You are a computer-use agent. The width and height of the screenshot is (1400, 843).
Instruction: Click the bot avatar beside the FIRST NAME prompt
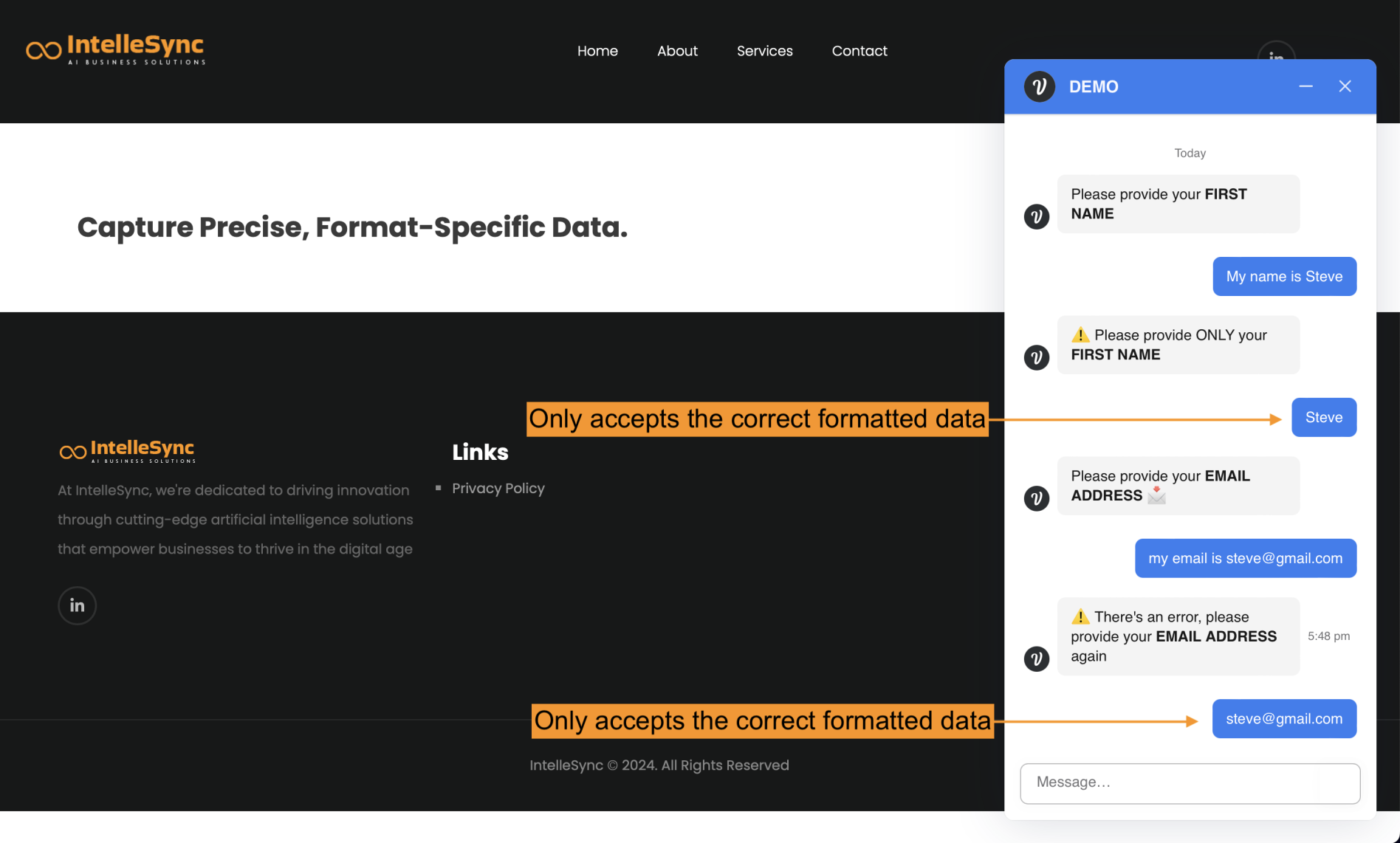pos(1037,216)
